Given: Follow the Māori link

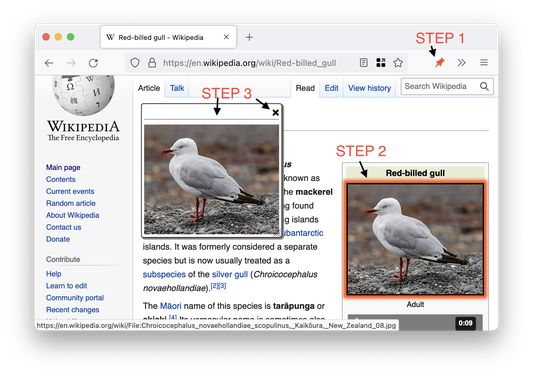Looking at the screenshot, I should (x=171, y=306).
